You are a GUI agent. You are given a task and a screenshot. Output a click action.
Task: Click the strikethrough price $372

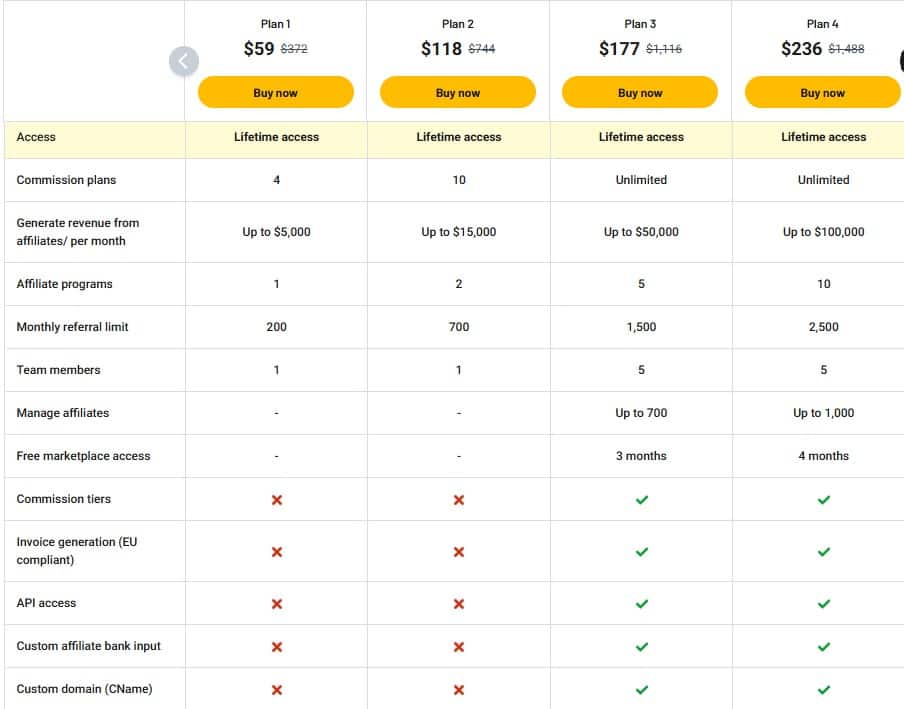point(295,47)
